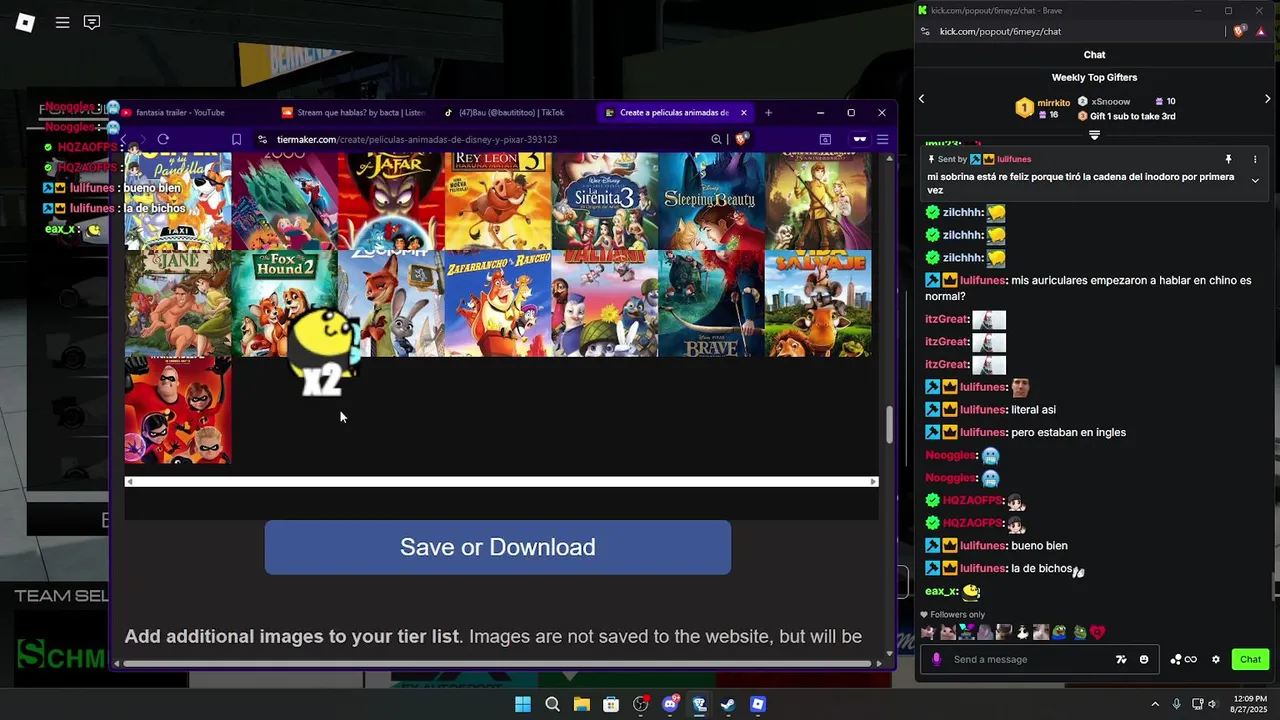Open xSnooow gifter profile
This screenshot has width=1280, height=720.
1111,102
